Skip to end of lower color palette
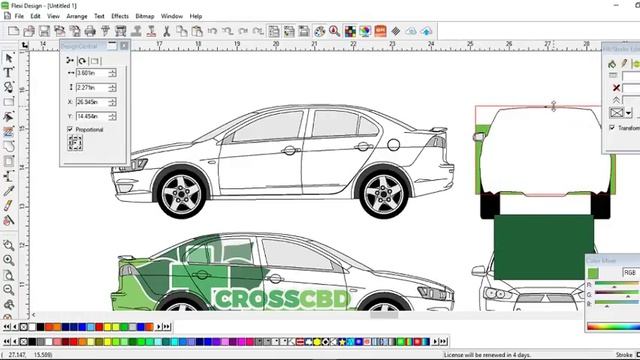The image size is (640, 360). click(x=443, y=341)
